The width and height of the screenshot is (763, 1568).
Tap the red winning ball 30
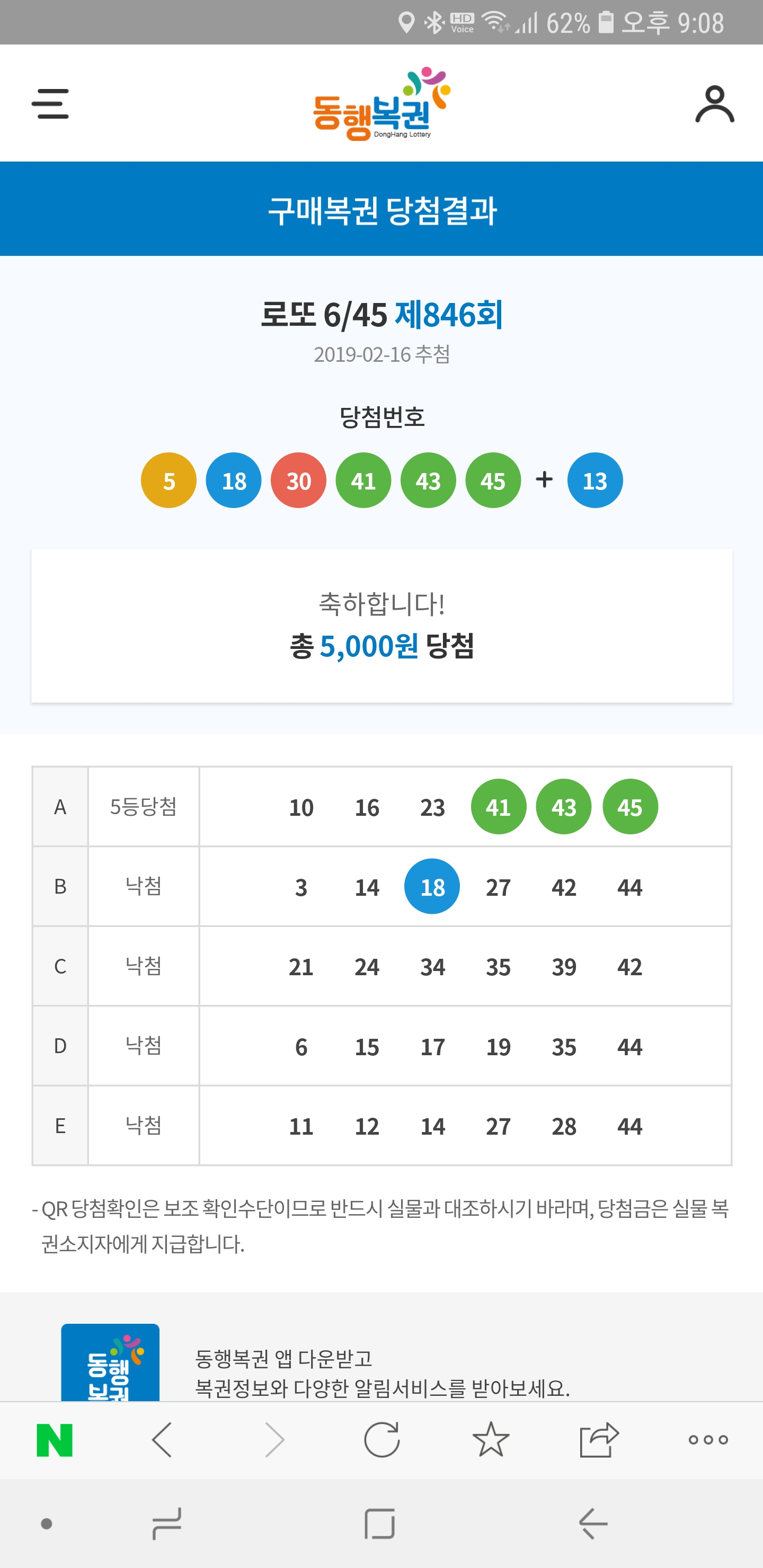(298, 480)
